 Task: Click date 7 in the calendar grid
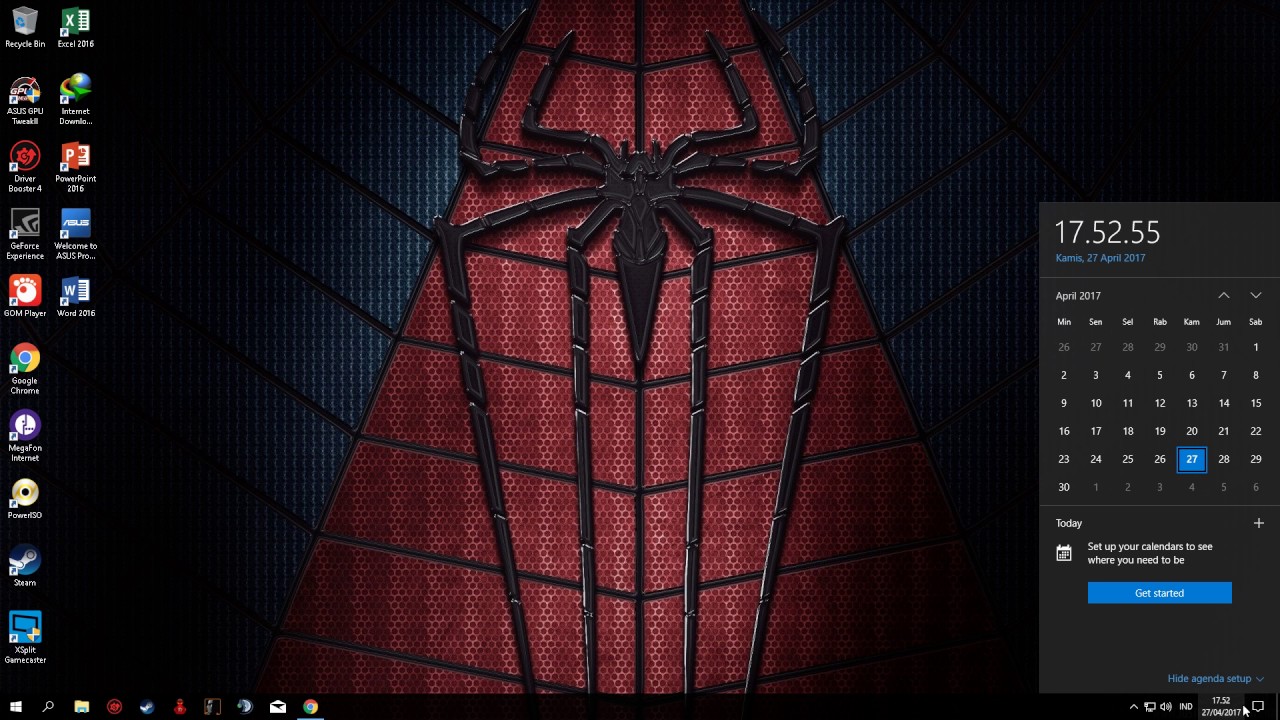(x=1224, y=375)
